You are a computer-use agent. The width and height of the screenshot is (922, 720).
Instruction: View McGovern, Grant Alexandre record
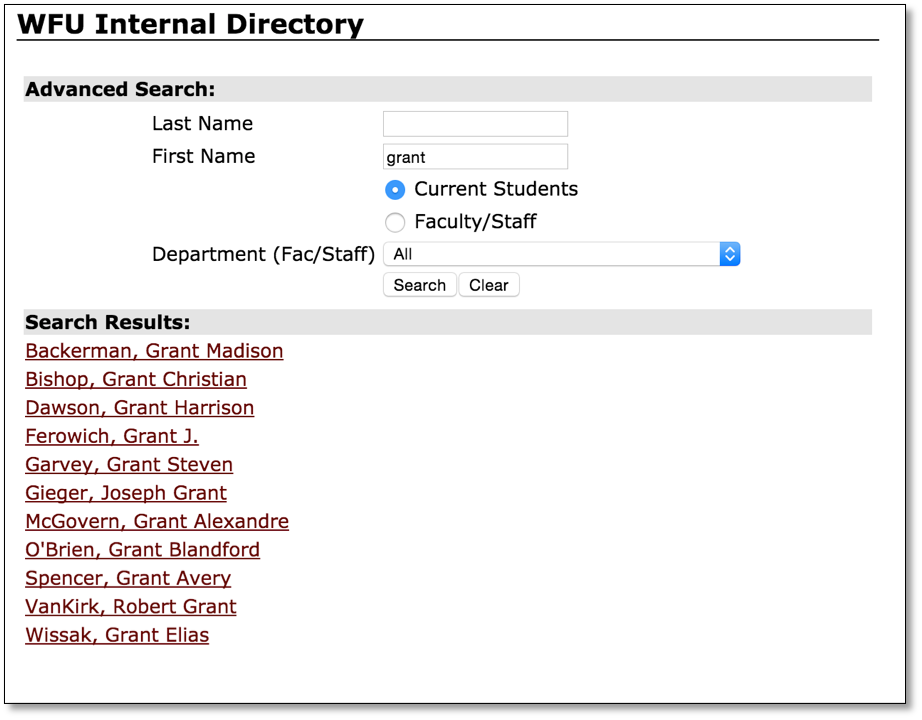pyautogui.click(x=157, y=522)
